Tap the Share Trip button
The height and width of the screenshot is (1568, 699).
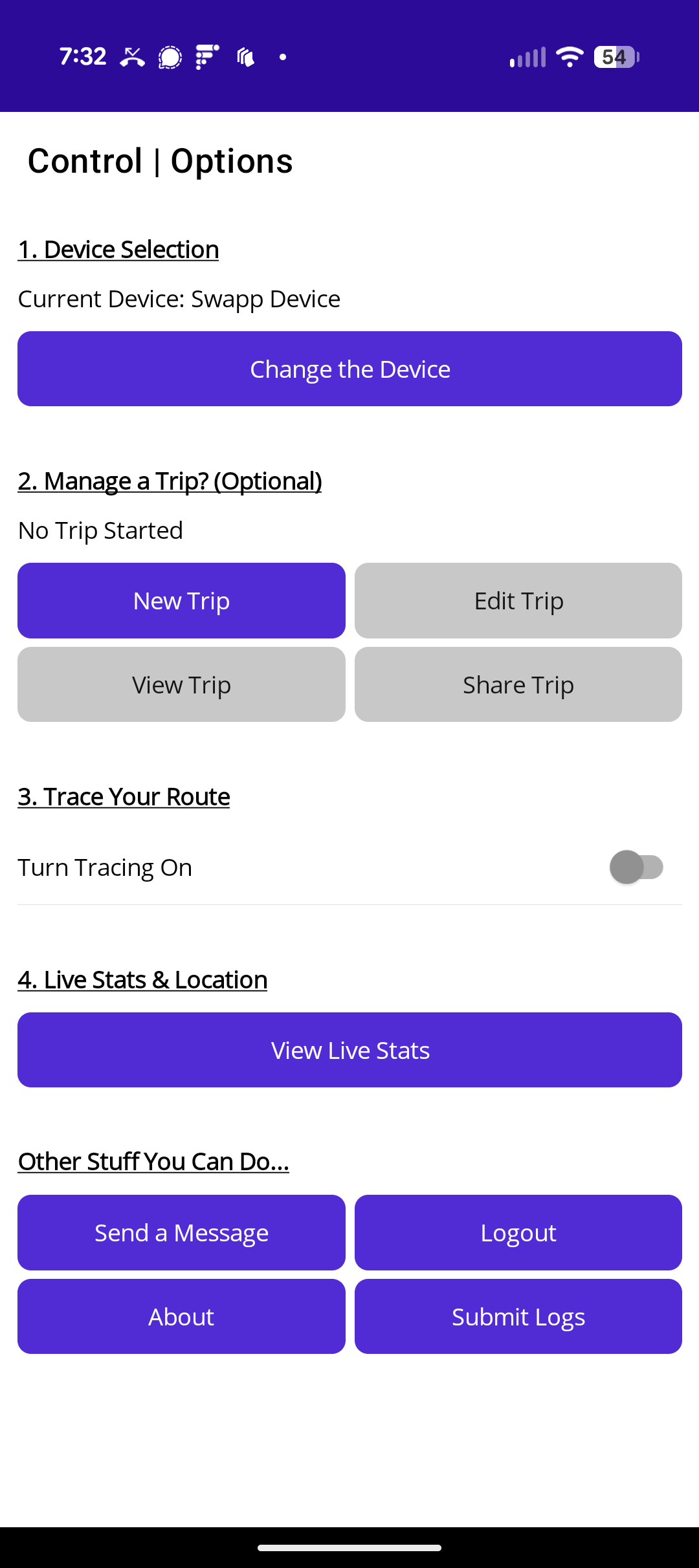coord(518,685)
